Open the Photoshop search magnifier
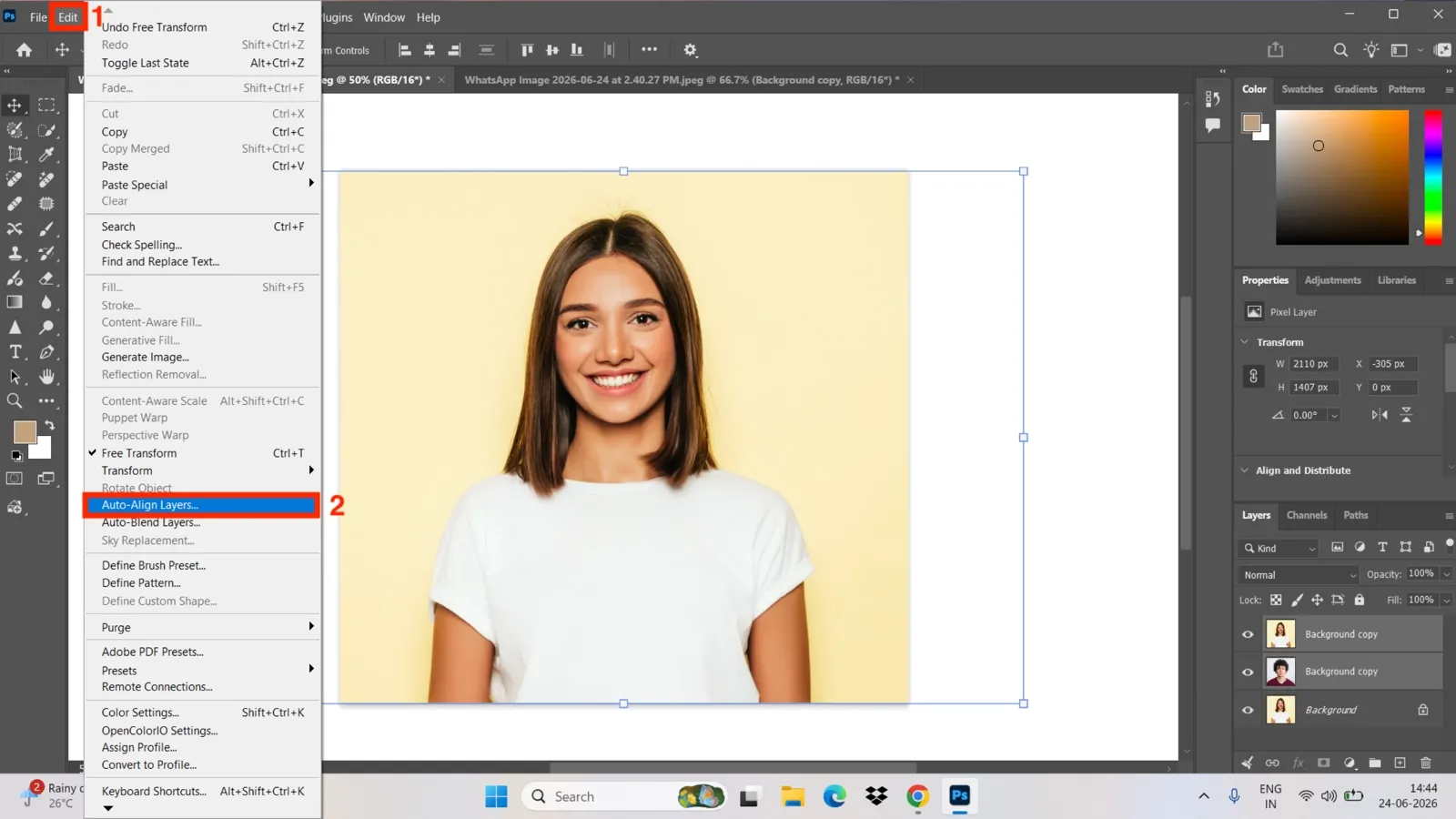The height and width of the screenshot is (819, 1456). (1340, 50)
